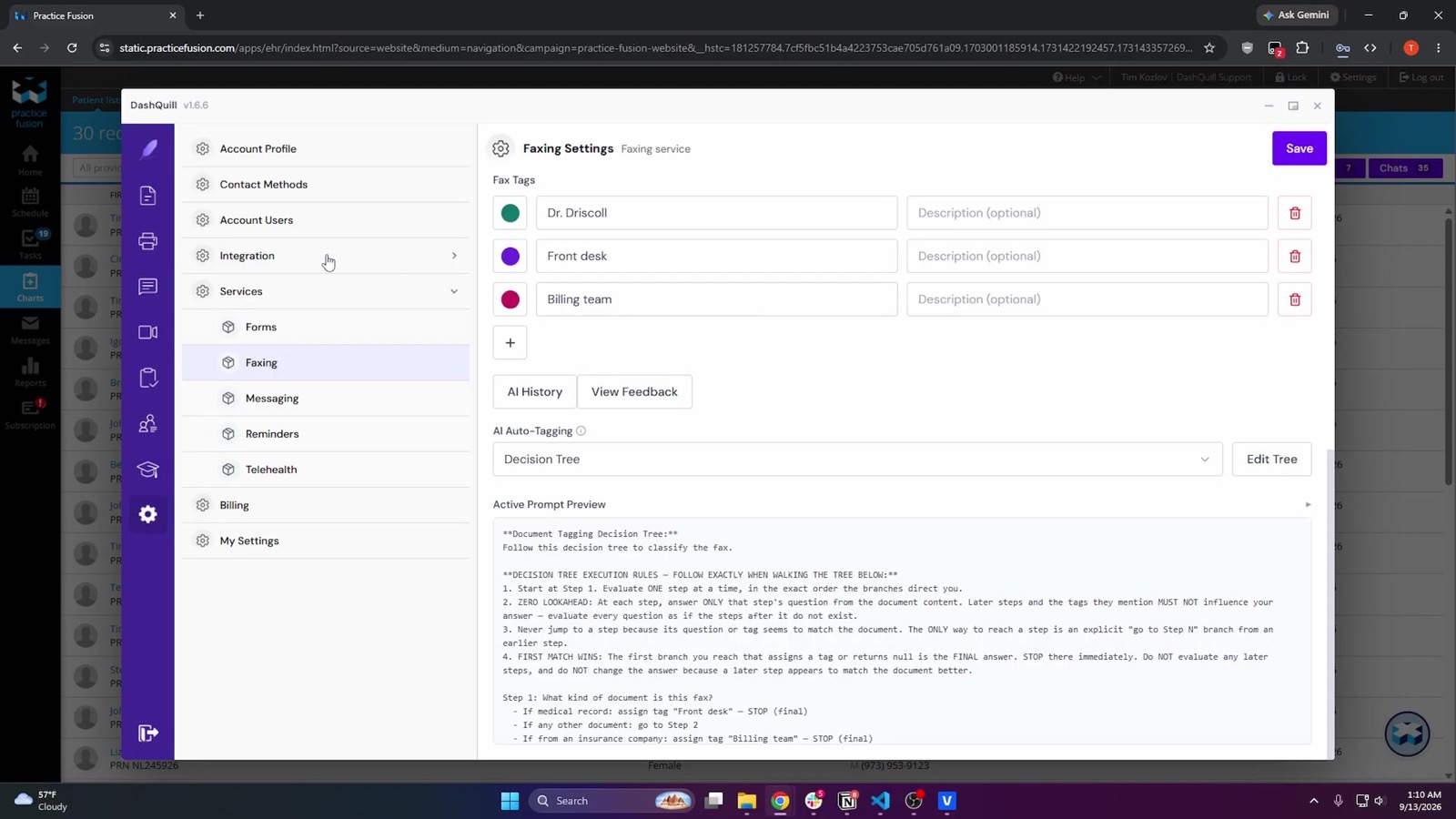The height and width of the screenshot is (819, 1456).
Task: Select Forms under Services
Action: [326, 327]
